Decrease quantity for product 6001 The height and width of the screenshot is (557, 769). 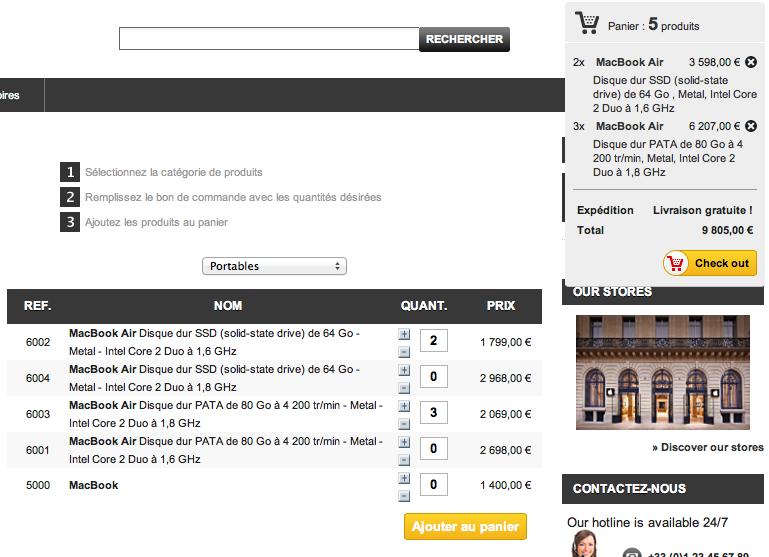click(404, 460)
